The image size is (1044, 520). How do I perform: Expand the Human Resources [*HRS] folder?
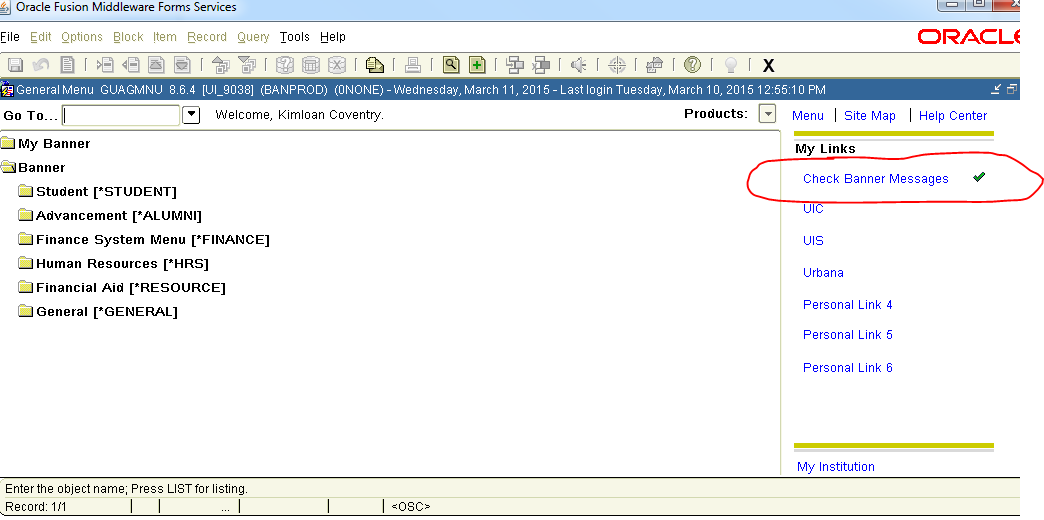(x=26, y=264)
